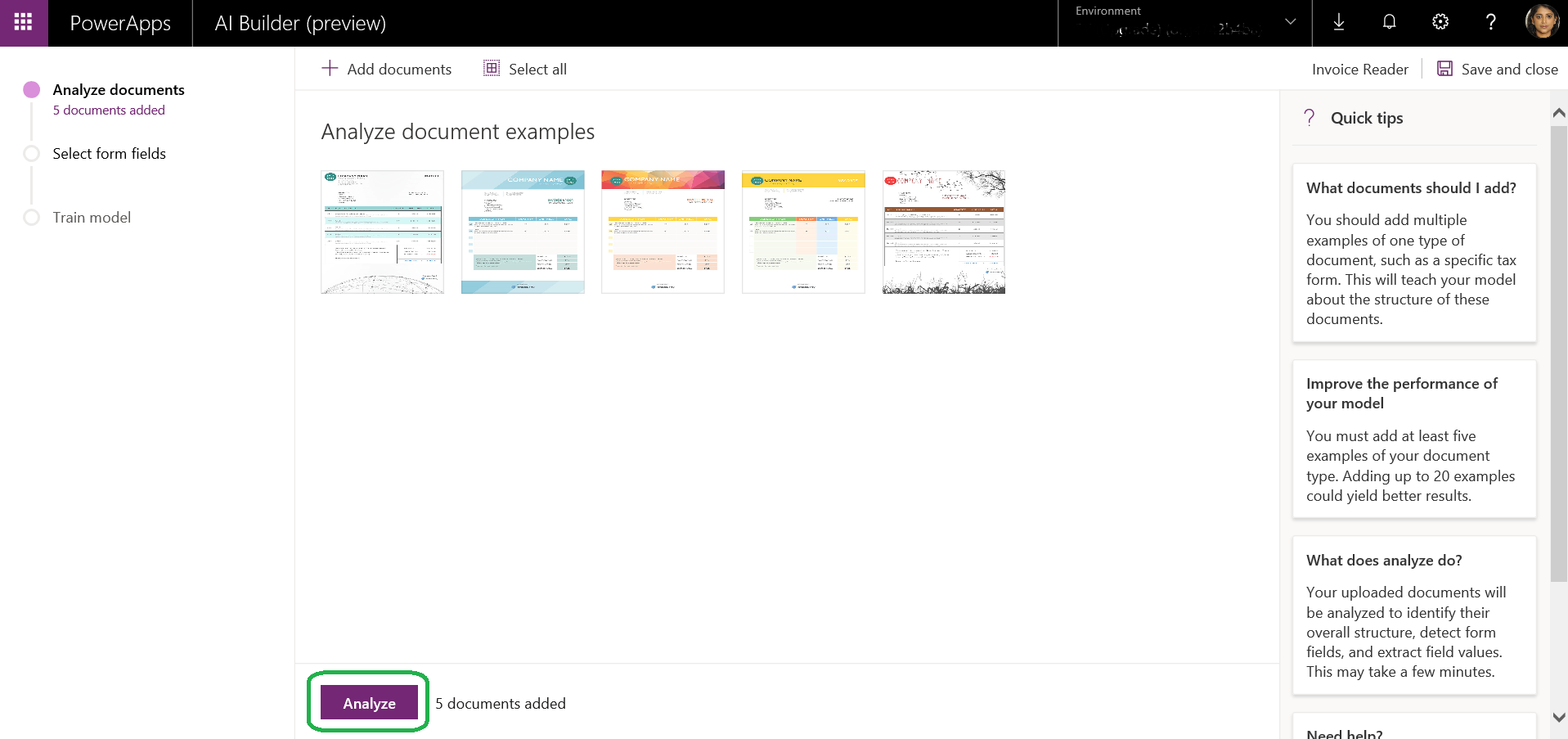Screen dimensions: 1568x739
Task: Select the Select form fields step circle
Action: tap(32, 154)
